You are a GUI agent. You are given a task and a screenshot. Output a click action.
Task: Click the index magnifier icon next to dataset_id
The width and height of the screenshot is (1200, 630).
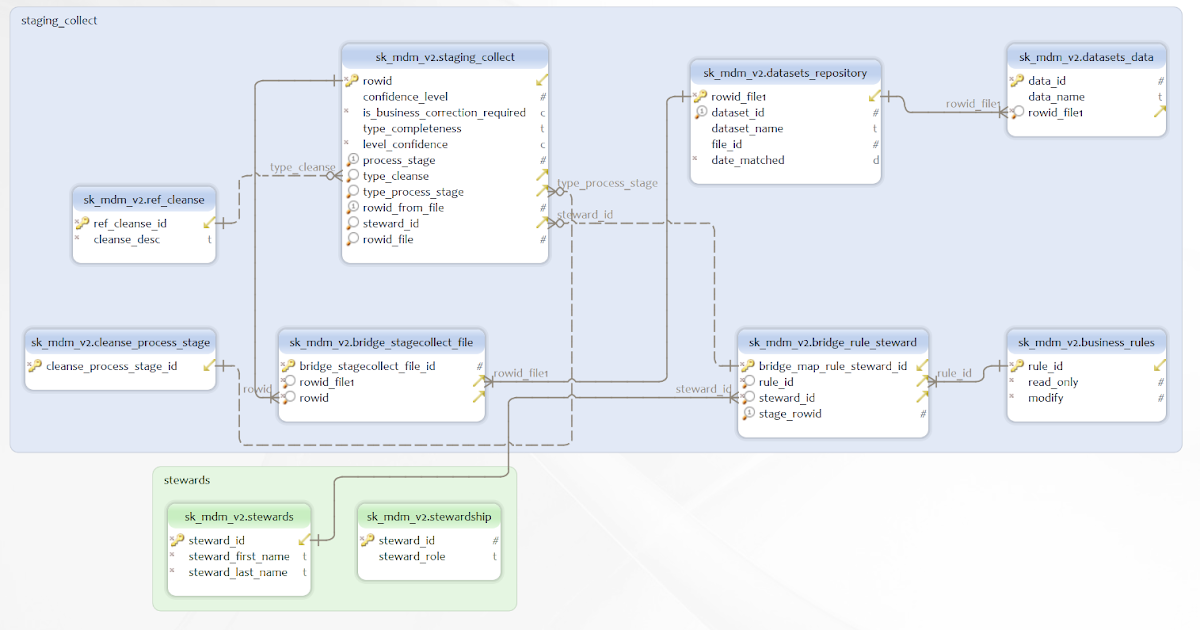coord(703,112)
